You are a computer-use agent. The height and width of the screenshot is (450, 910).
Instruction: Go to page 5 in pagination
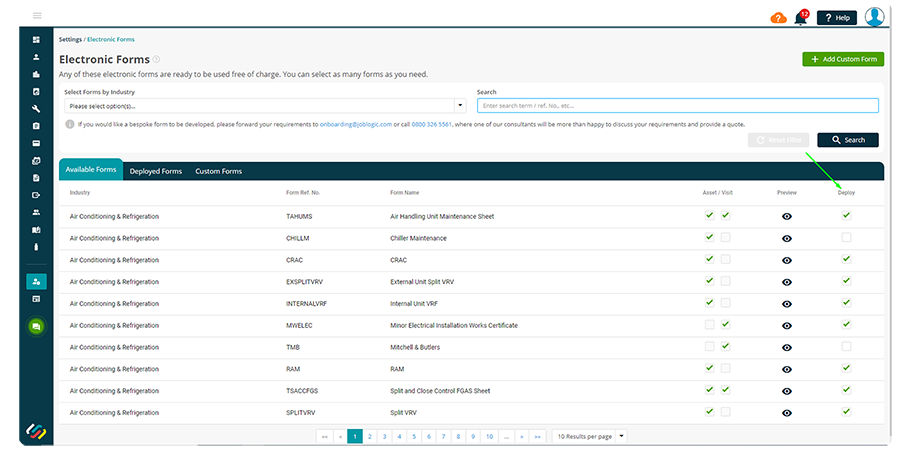point(414,436)
